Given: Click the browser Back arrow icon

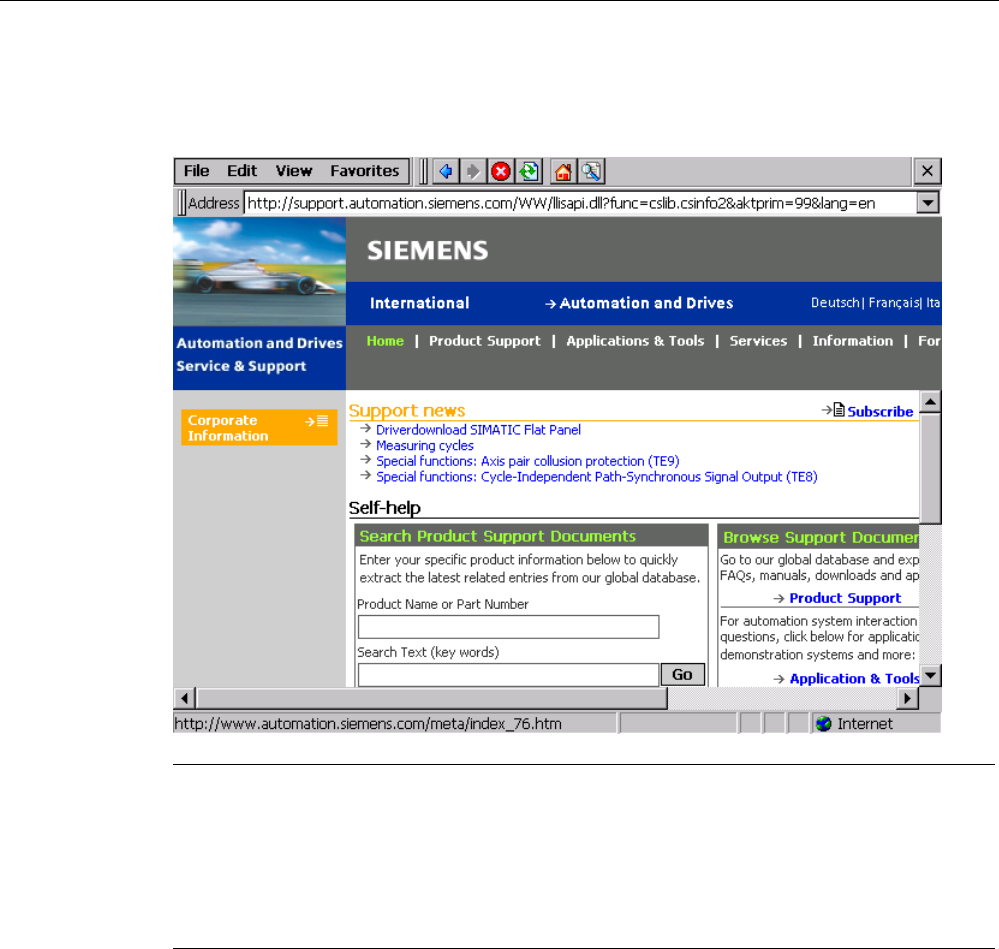Looking at the screenshot, I should 446,171.
